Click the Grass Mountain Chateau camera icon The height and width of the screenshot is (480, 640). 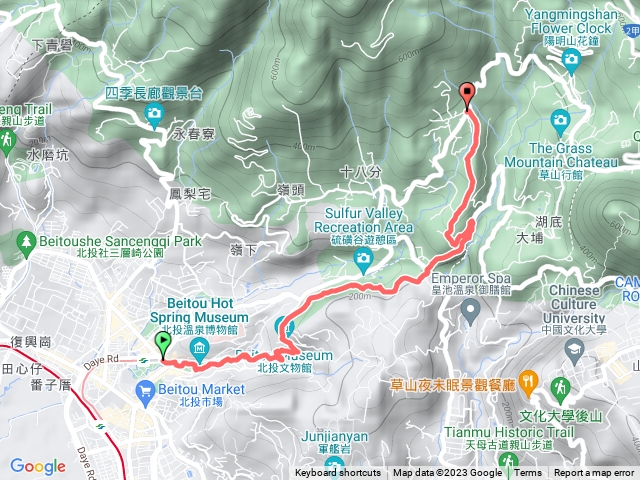tap(560, 122)
